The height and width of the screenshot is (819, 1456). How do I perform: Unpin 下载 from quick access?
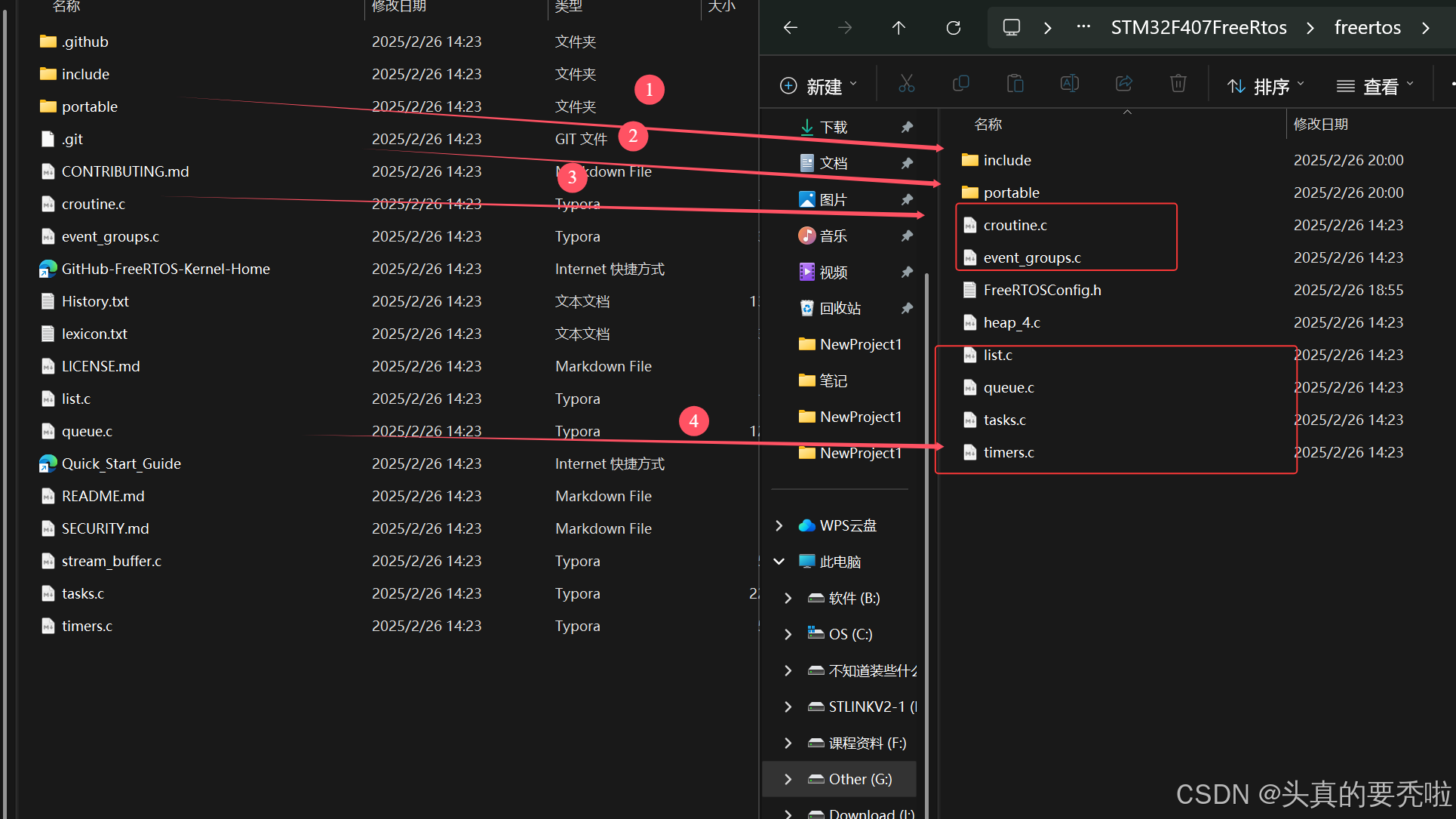tap(907, 127)
